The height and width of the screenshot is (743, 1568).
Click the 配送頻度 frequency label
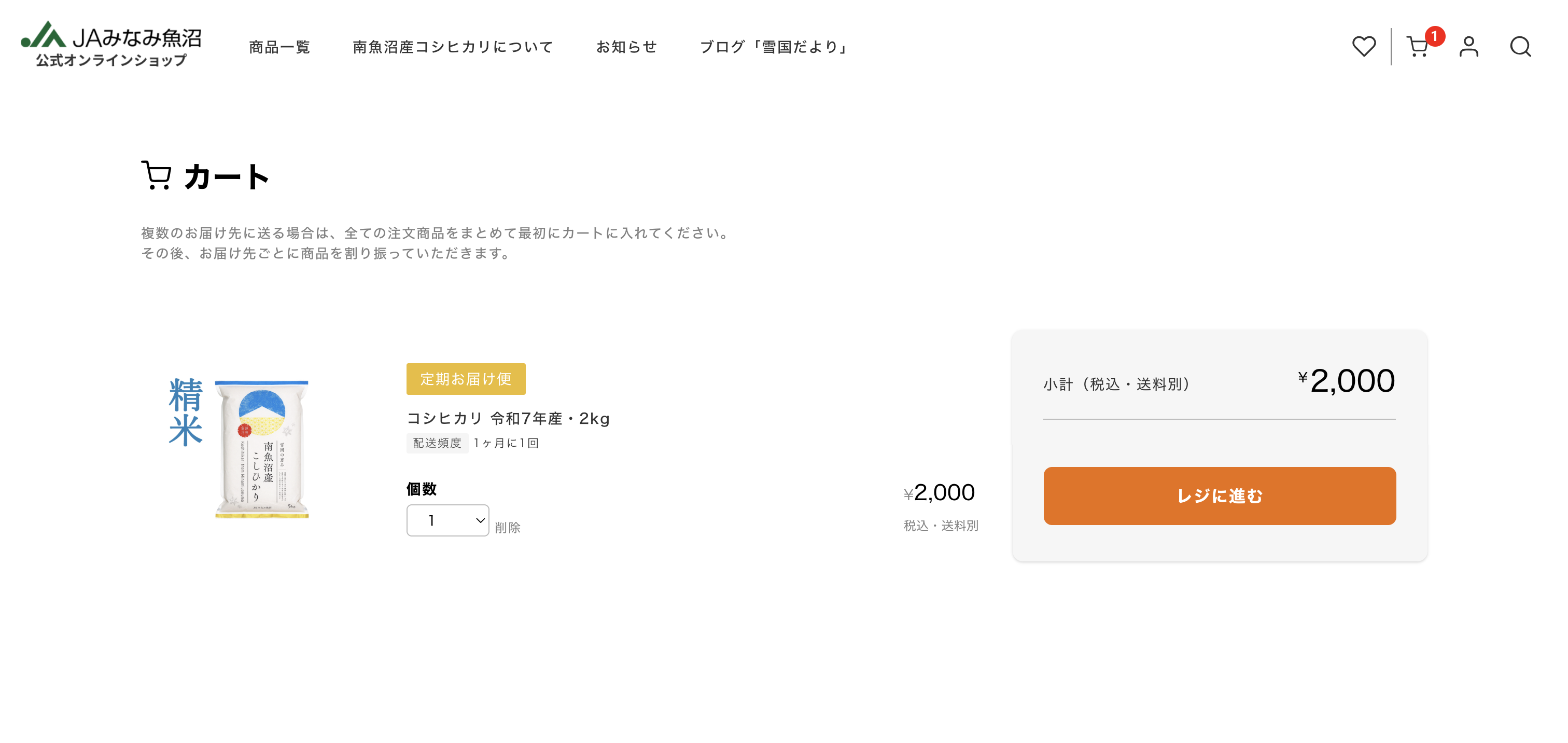[437, 444]
